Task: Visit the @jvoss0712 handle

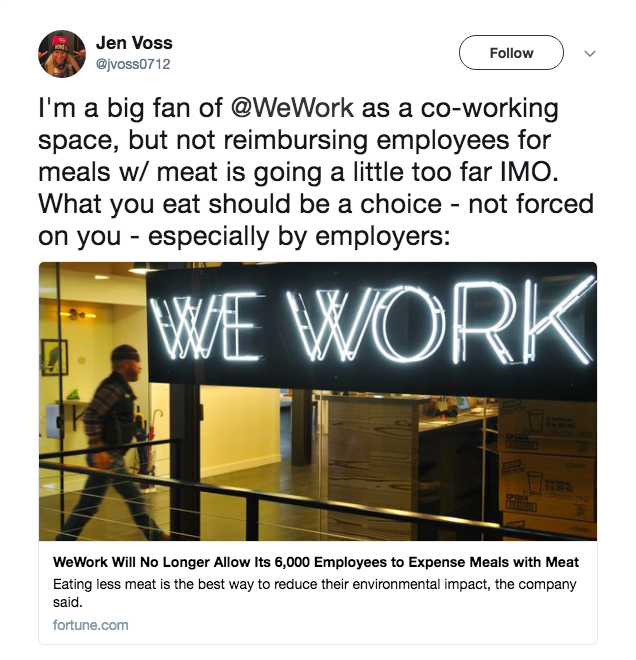Action: click(133, 64)
